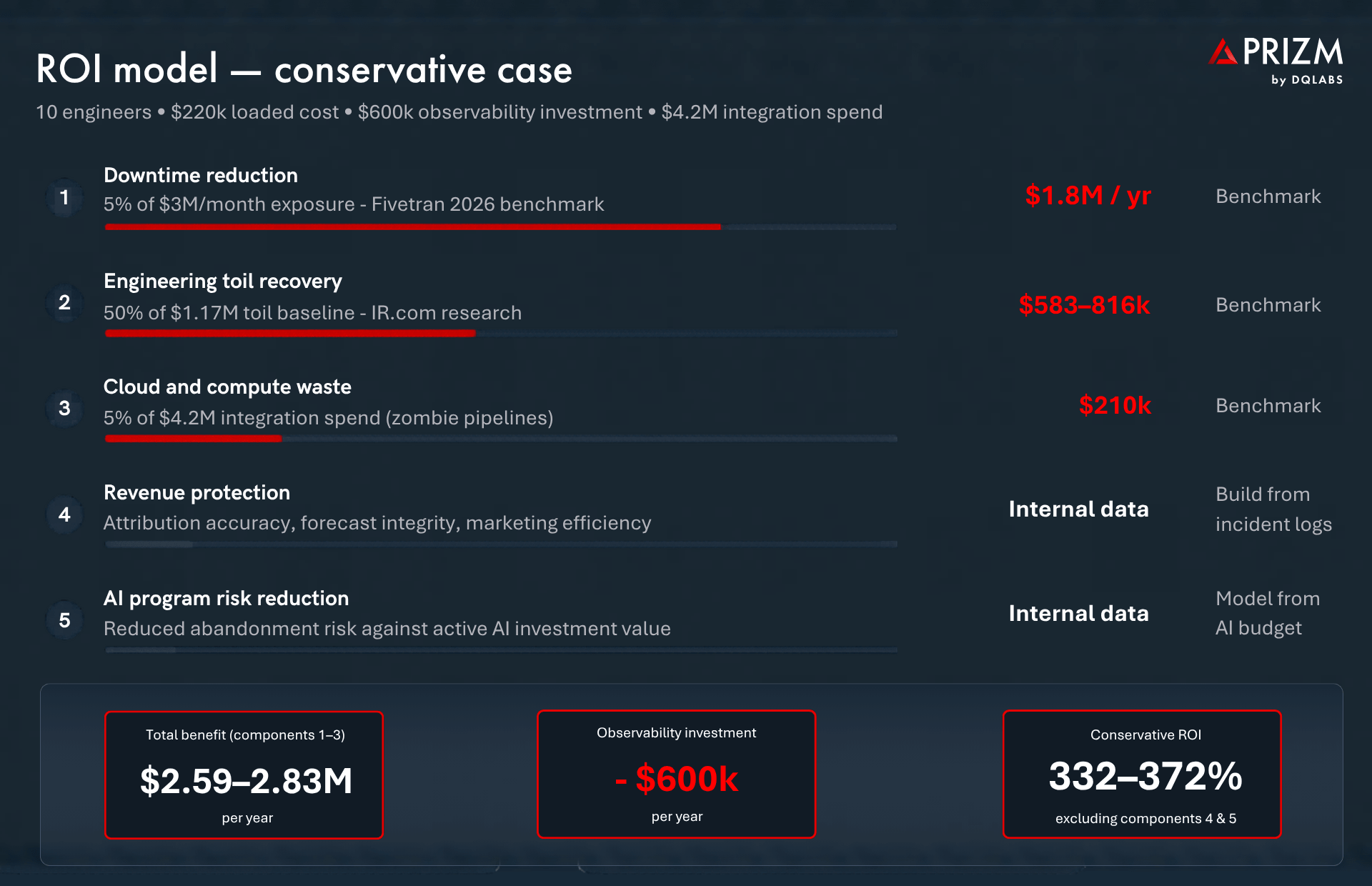Select the Conservative ROI card

1142,774
